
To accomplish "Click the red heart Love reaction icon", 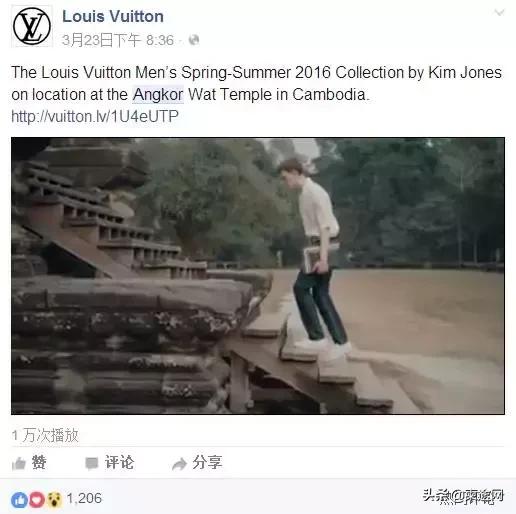I will pyautogui.click(x=37, y=500).
